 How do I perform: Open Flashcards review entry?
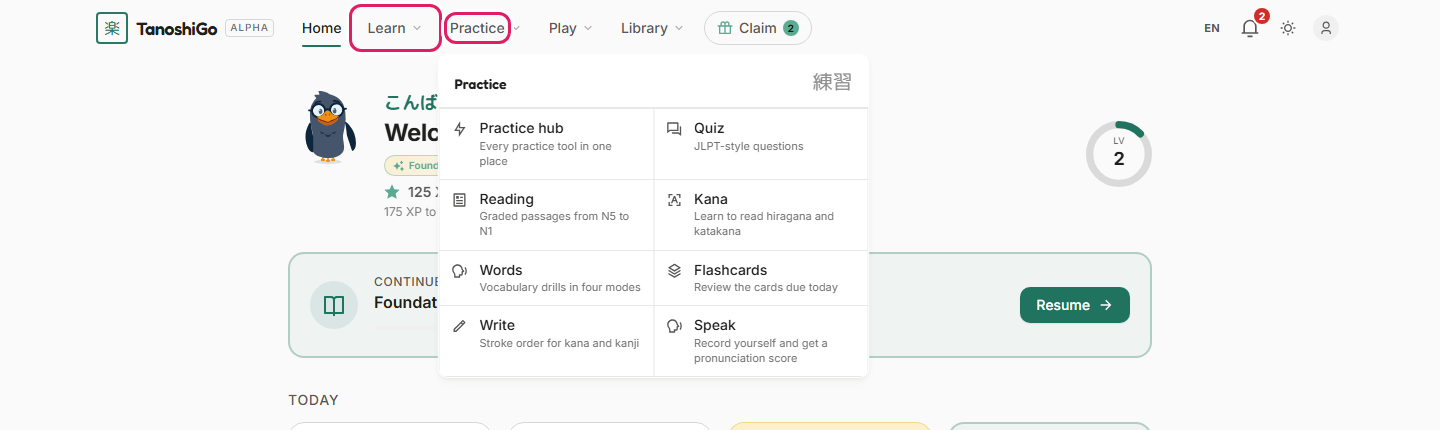click(761, 278)
